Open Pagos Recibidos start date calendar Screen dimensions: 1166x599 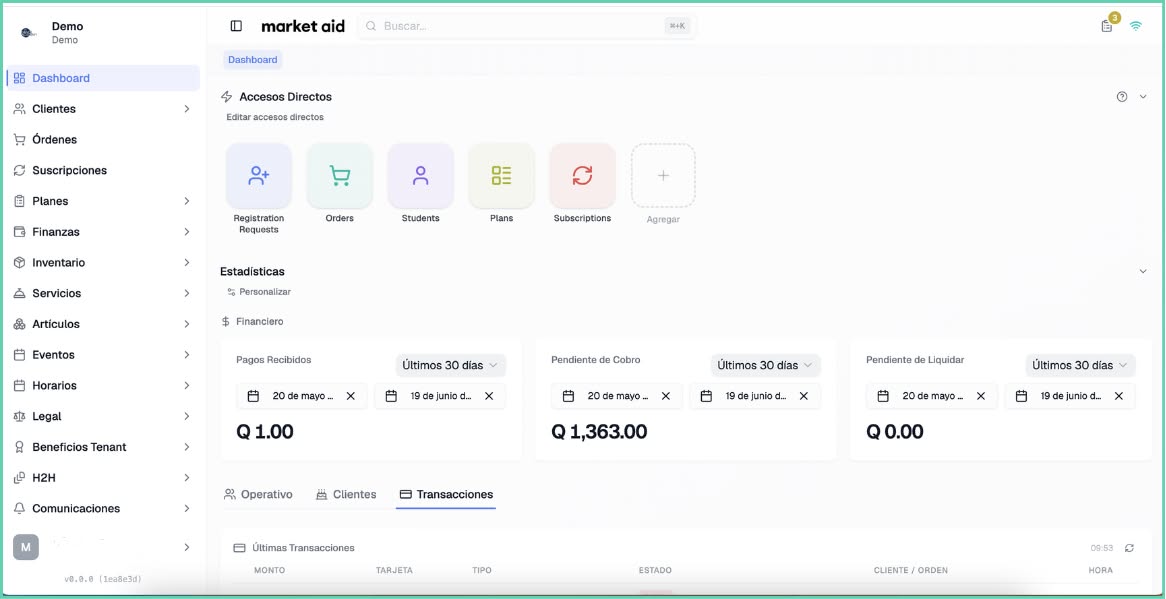pyautogui.click(x=253, y=396)
